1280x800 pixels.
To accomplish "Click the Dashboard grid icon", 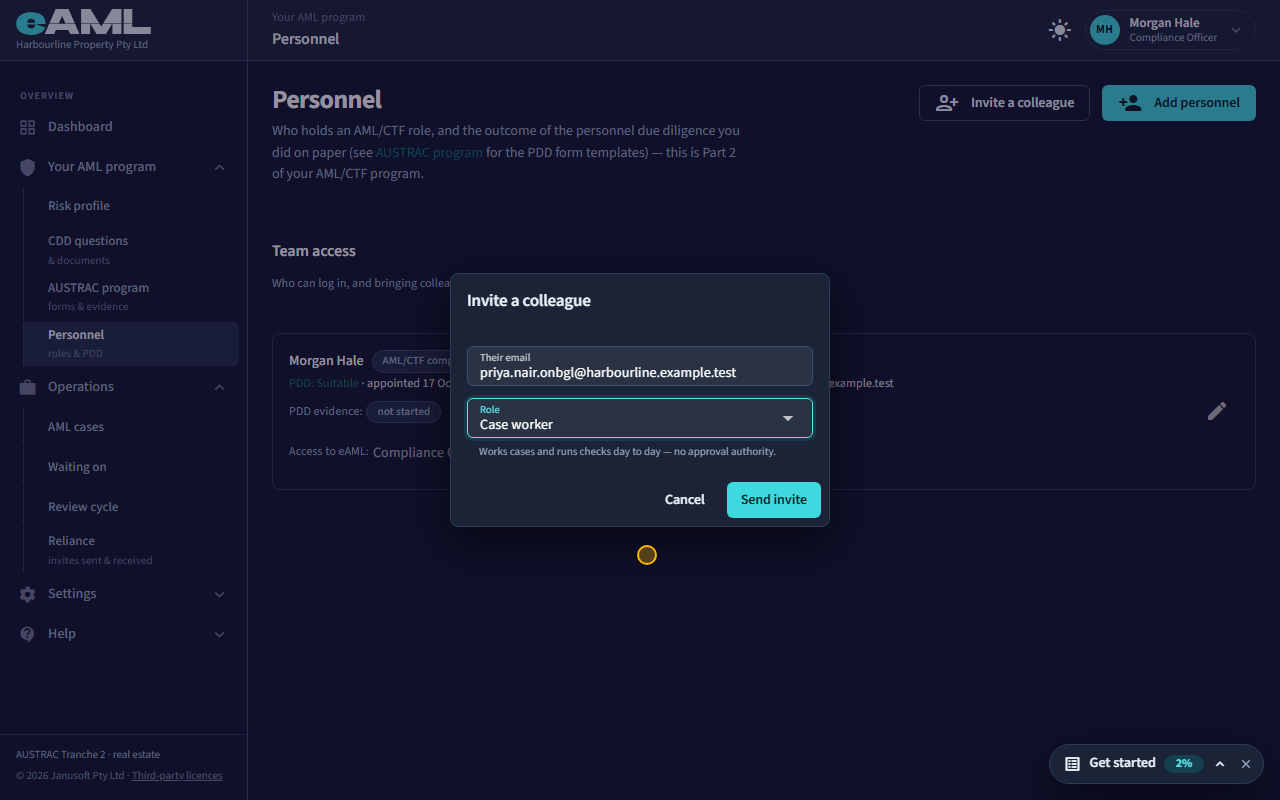I will coord(28,127).
